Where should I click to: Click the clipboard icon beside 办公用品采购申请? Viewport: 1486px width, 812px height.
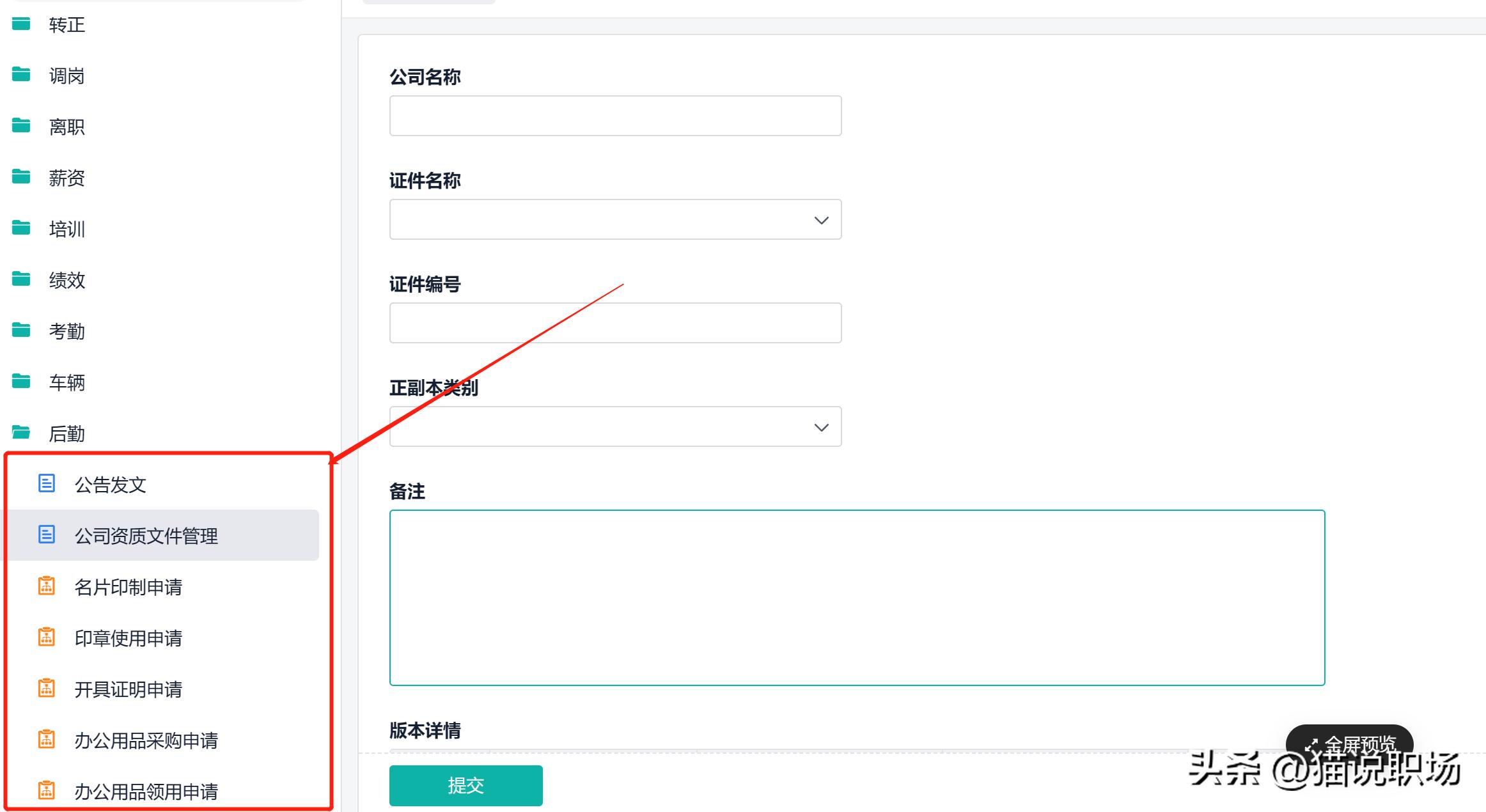coord(47,740)
